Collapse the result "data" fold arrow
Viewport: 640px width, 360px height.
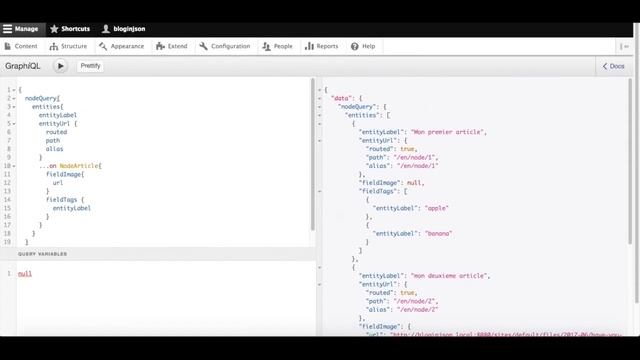[x=320, y=98]
